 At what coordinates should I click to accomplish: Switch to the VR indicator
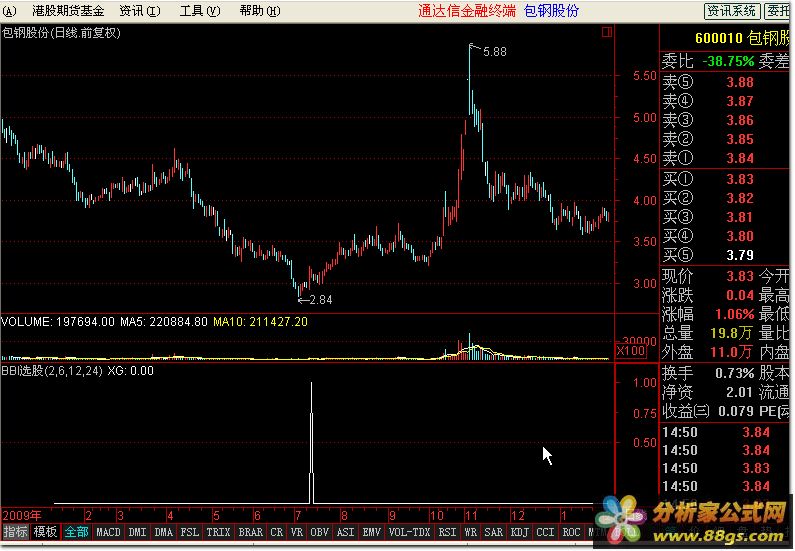[297, 532]
